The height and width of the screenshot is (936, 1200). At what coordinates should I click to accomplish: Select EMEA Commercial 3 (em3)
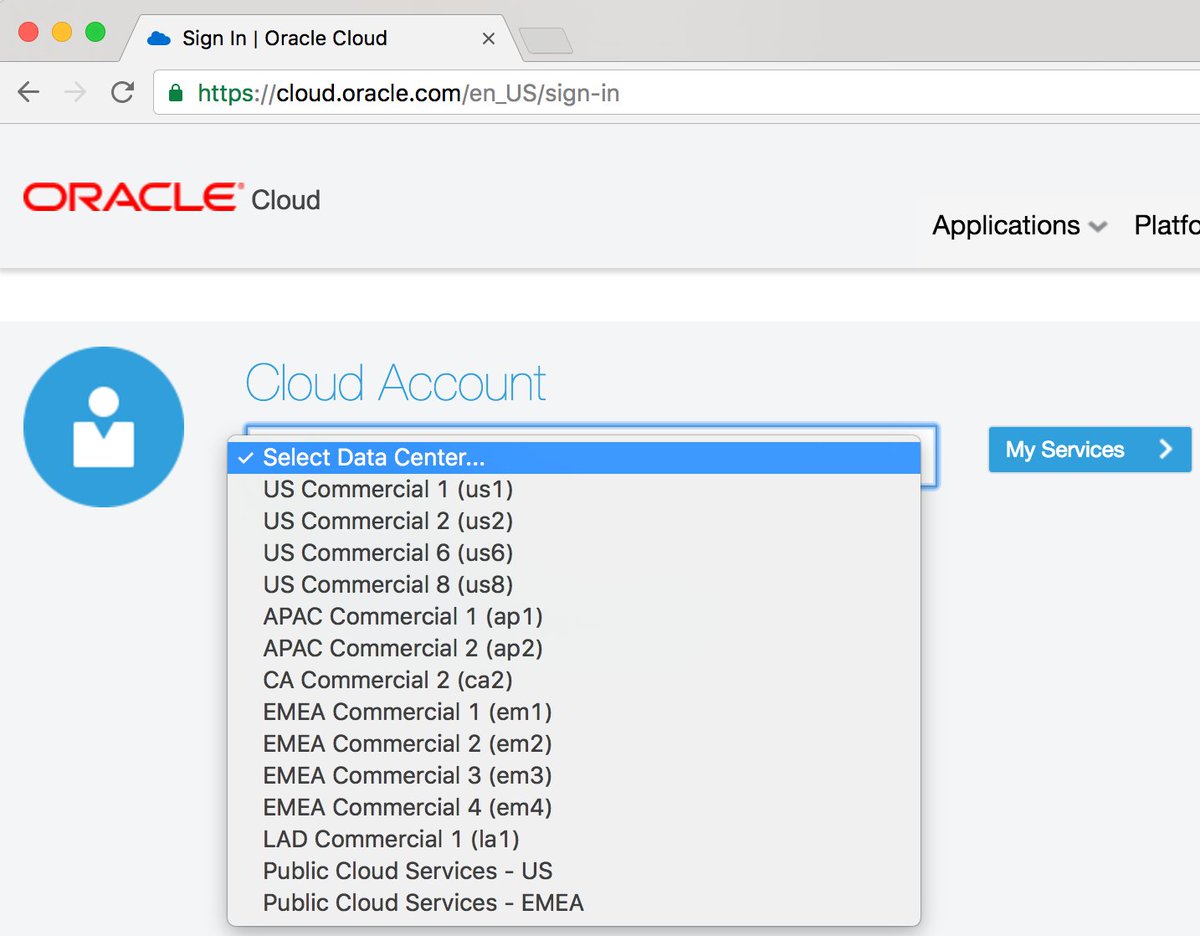tap(574, 776)
